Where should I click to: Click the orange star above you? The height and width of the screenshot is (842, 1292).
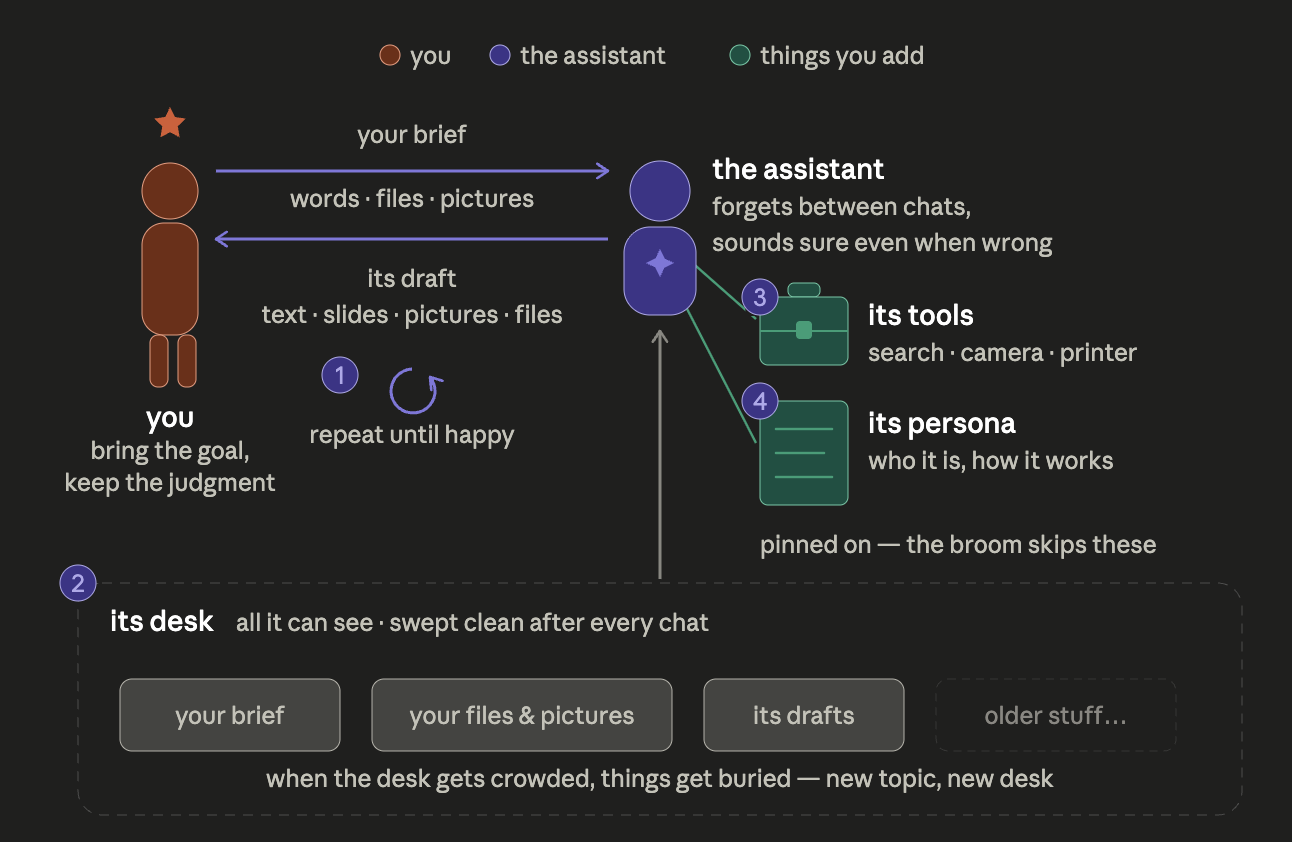click(170, 123)
